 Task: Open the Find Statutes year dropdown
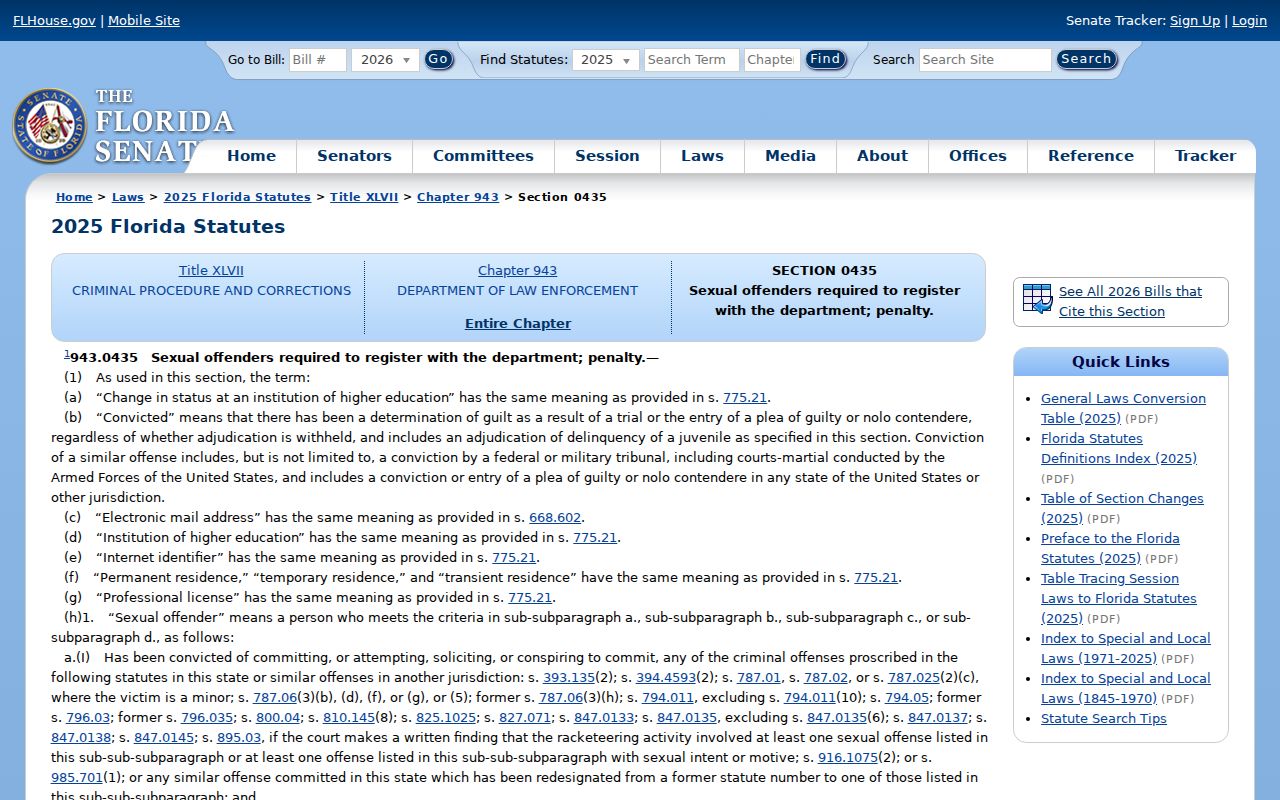[606, 60]
